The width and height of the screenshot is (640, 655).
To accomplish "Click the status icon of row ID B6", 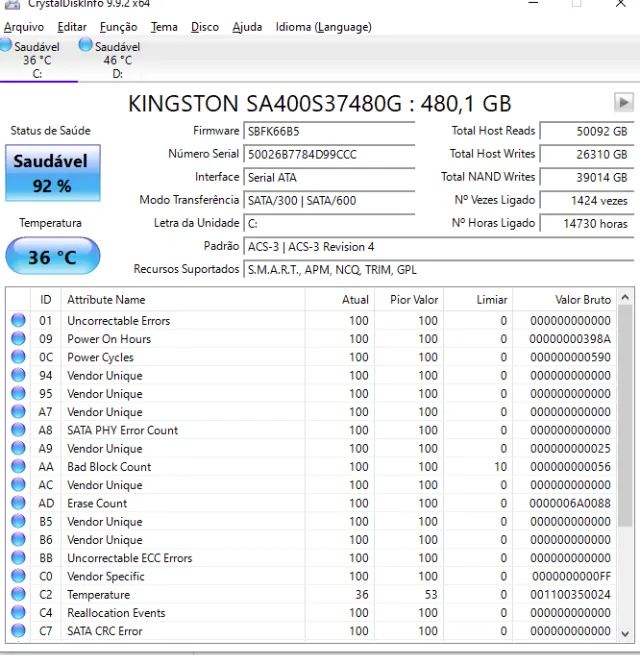I will click(18, 539).
